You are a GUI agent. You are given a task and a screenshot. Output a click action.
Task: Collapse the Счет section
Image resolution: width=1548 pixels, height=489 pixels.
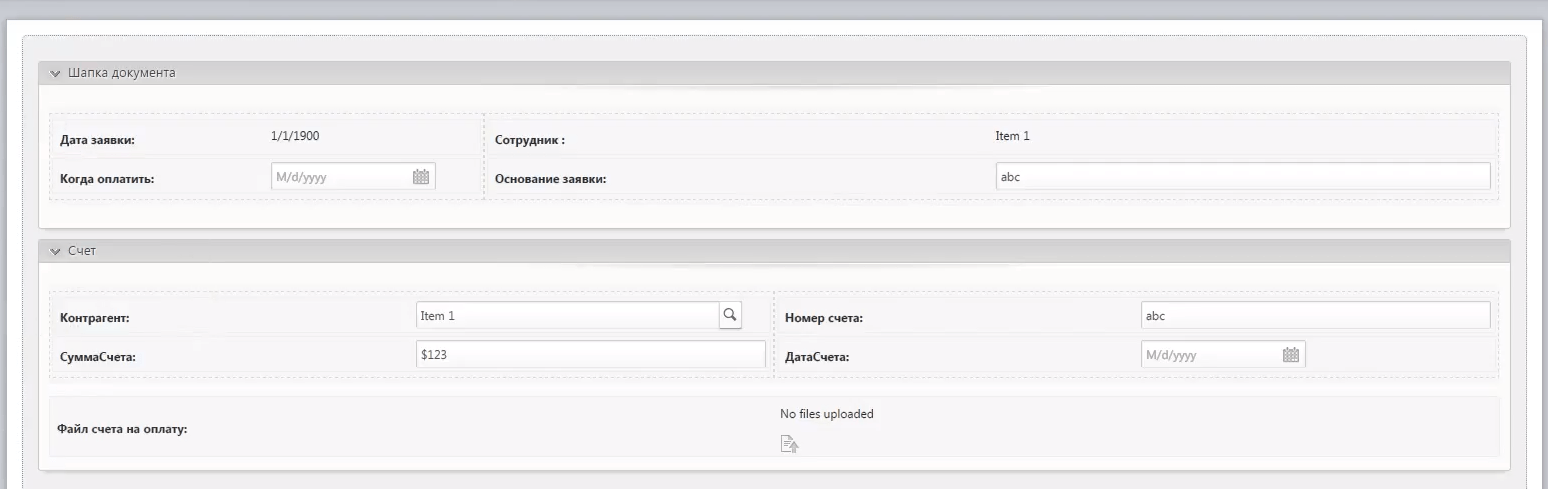tap(55, 251)
